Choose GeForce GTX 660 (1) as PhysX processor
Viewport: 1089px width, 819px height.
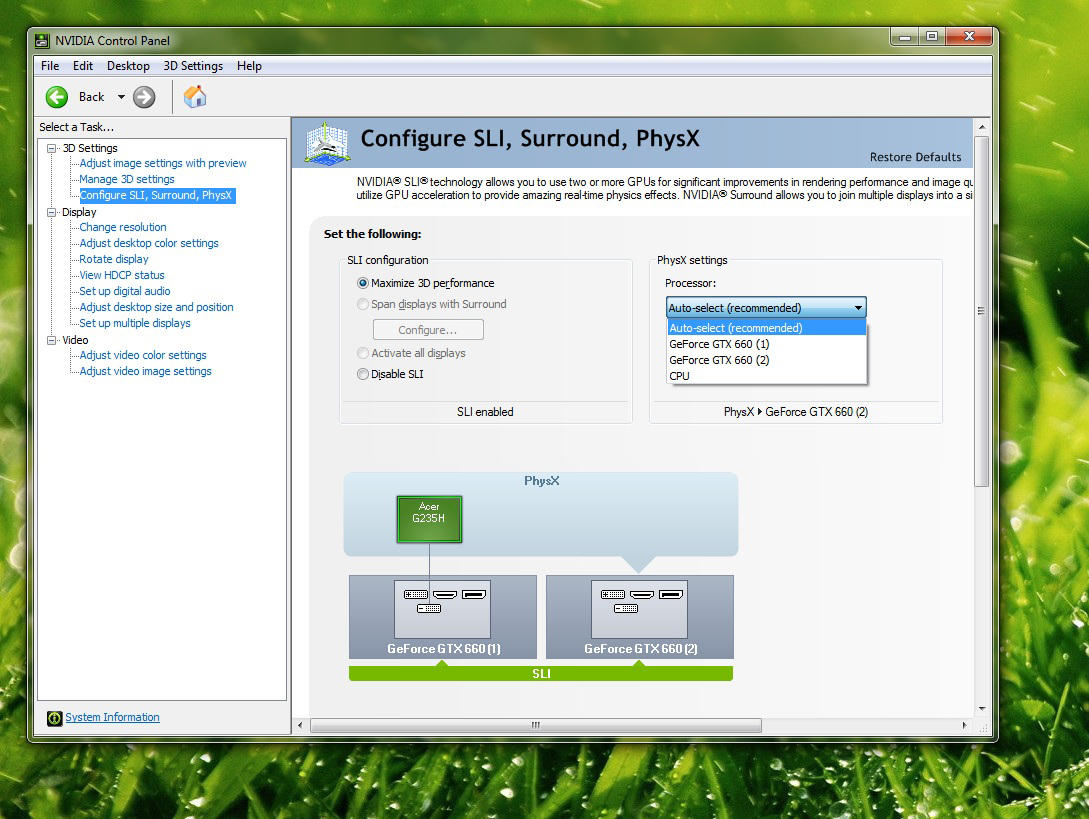[x=767, y=344]
